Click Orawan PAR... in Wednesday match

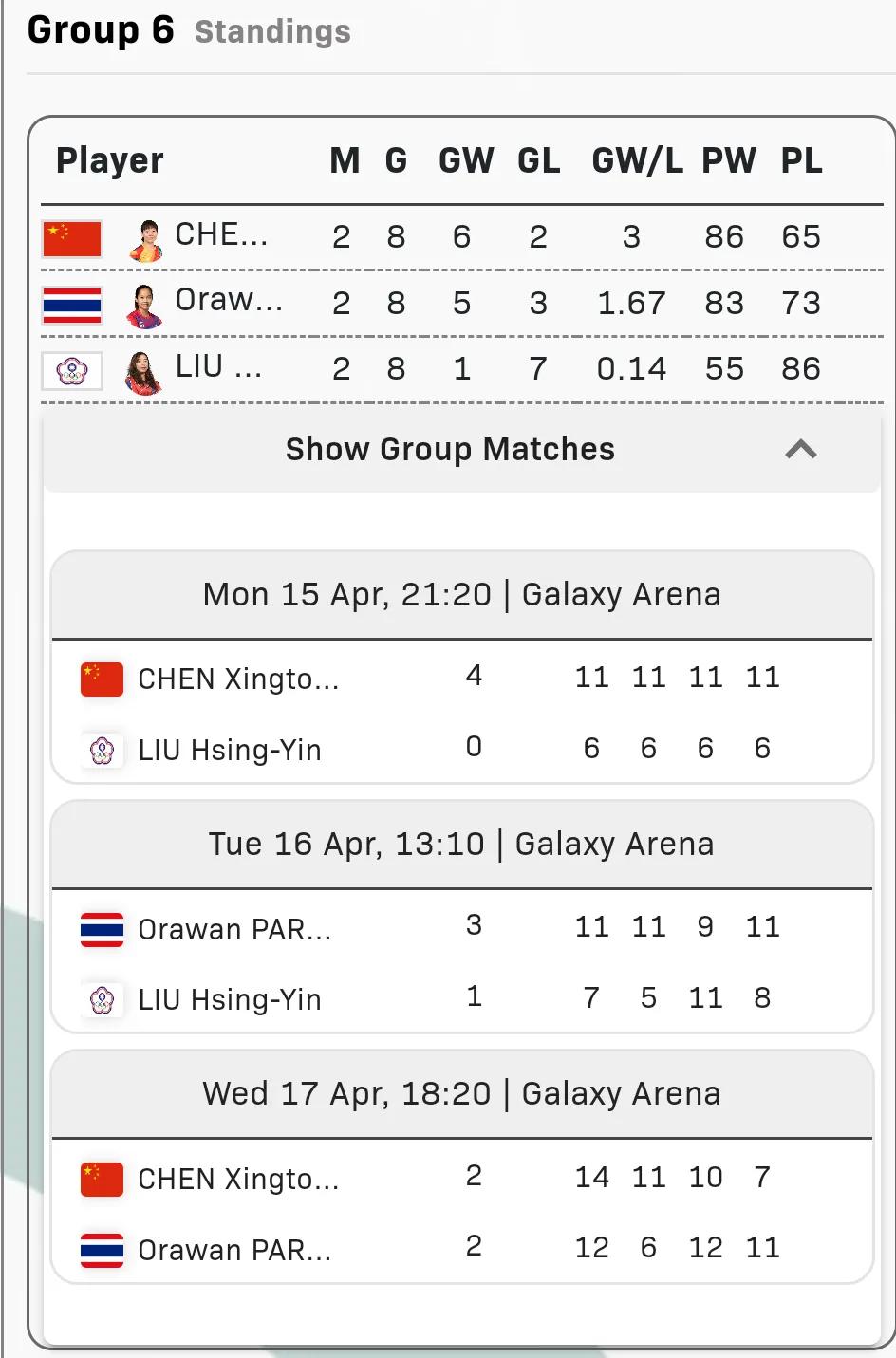[x=234, y=1251]
